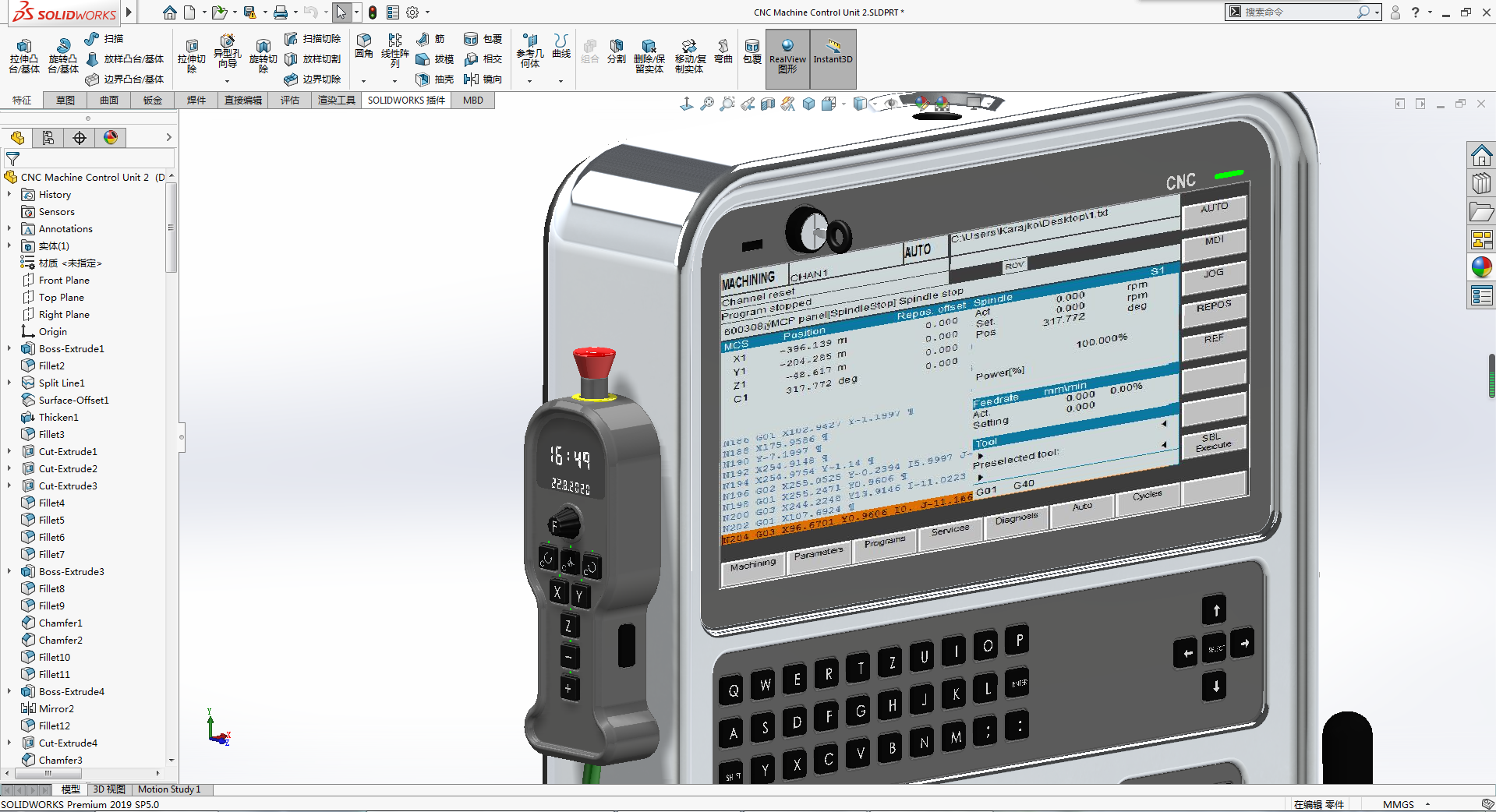Click the 搜索命令 search commands field
Image resolution: width=1496 pixels, height=812 pixels.
pos(1303,12)
